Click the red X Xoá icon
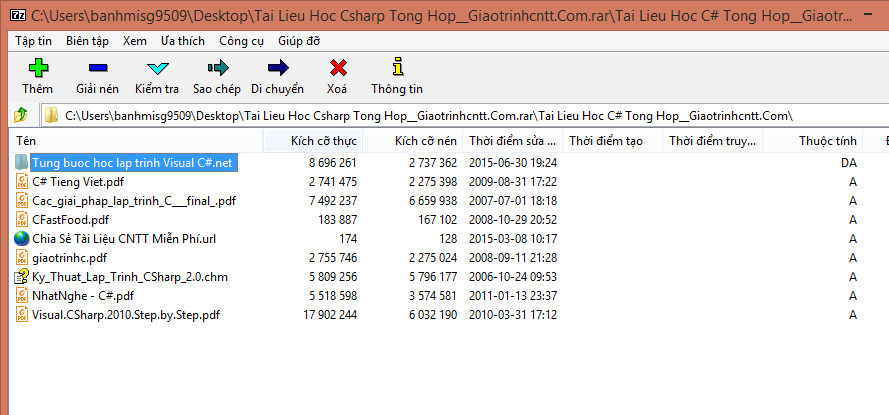 pos(338,68)
